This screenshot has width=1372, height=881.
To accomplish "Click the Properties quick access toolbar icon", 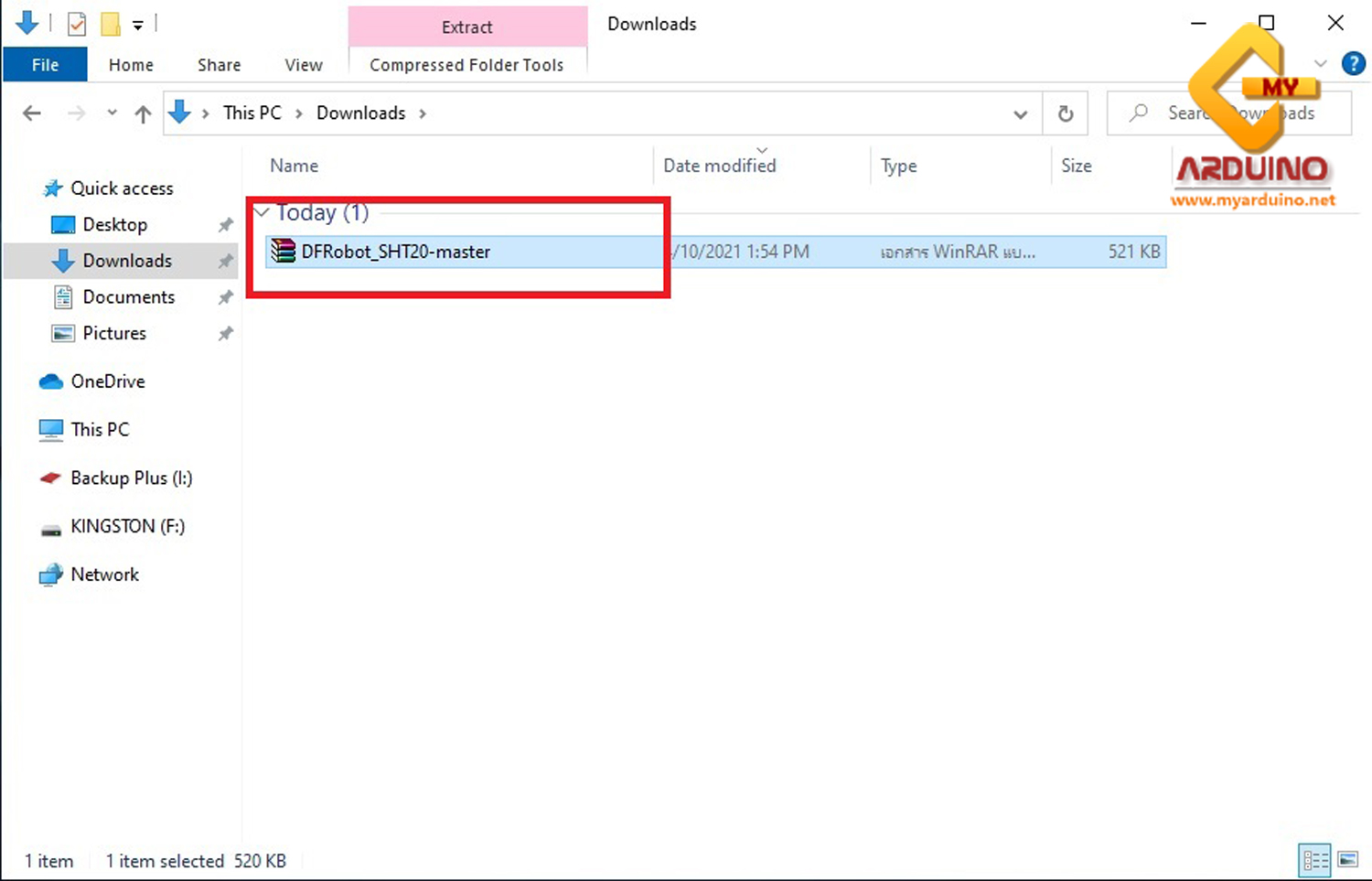I will point(77,24).
